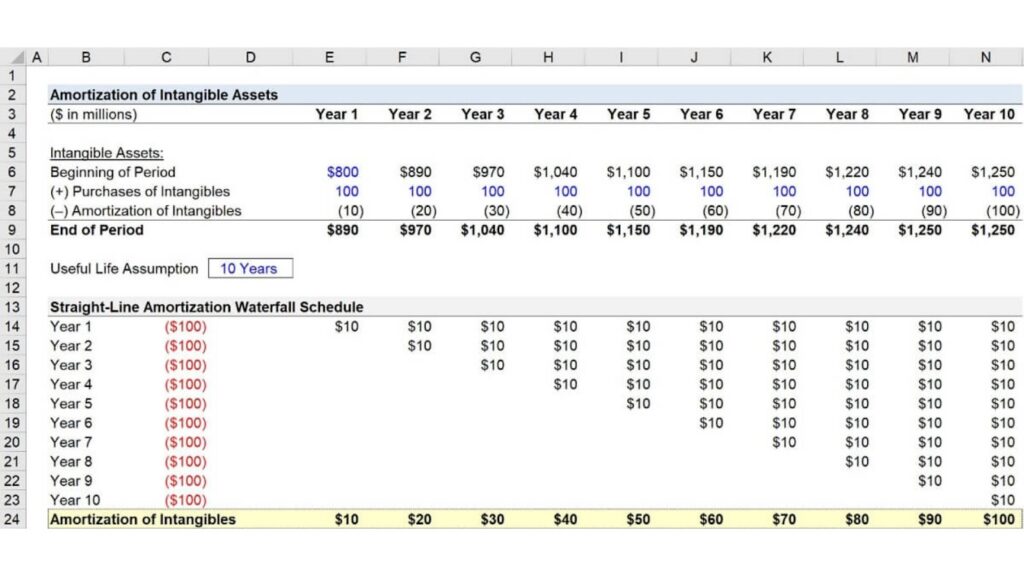Click the "10 Years" useful life input cell
Viewport: 1024px width, 576px height.
[x=250, y=268]
